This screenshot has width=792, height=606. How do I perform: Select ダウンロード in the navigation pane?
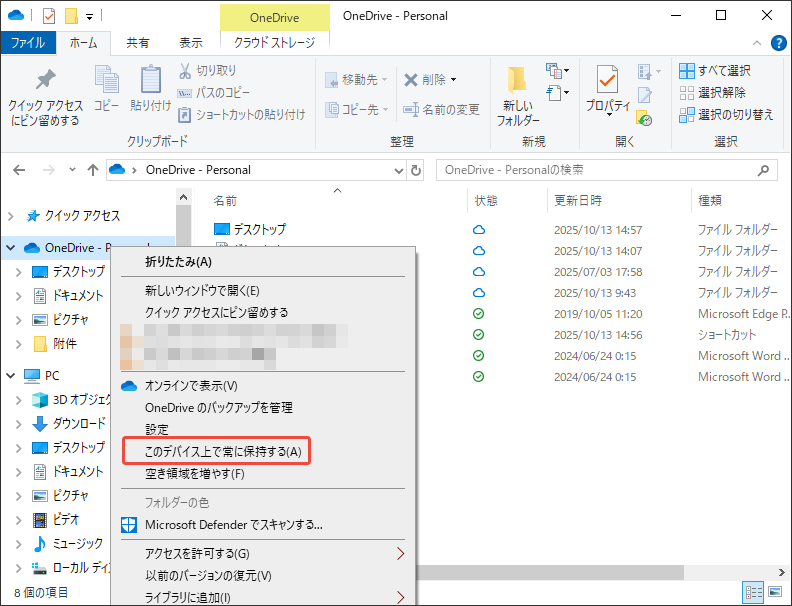(69, 423)
